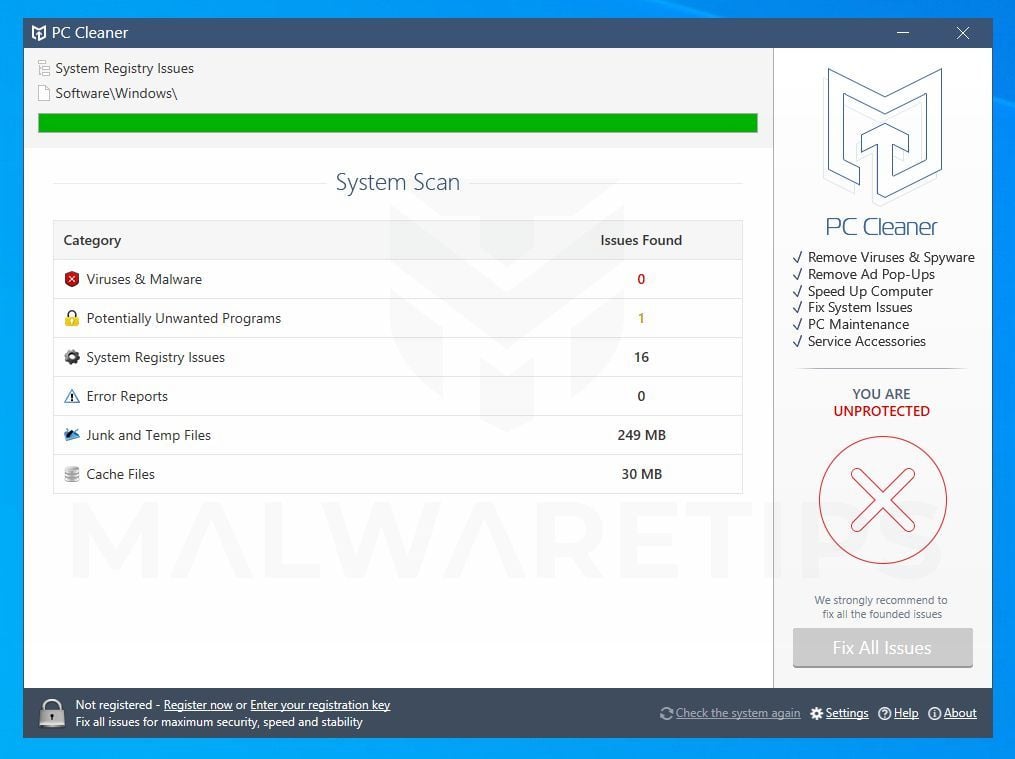Click the 249 MB junk files value

click(641, 435)
